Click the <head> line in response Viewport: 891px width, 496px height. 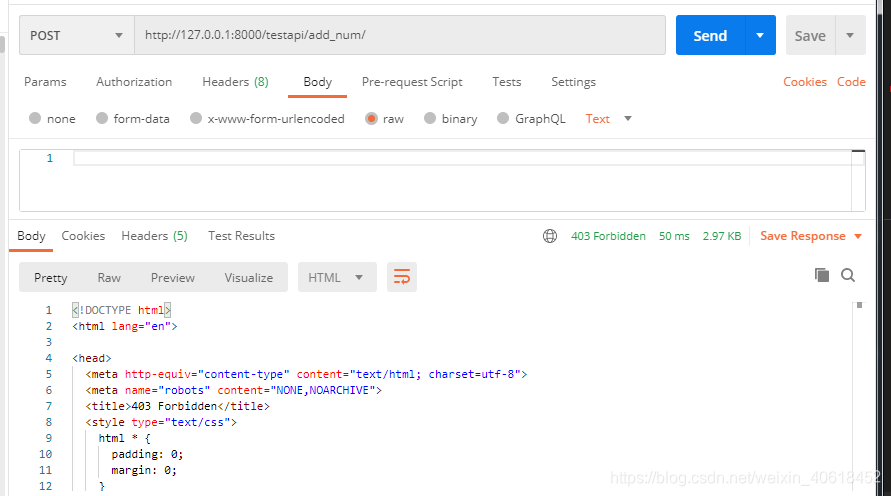91,359
